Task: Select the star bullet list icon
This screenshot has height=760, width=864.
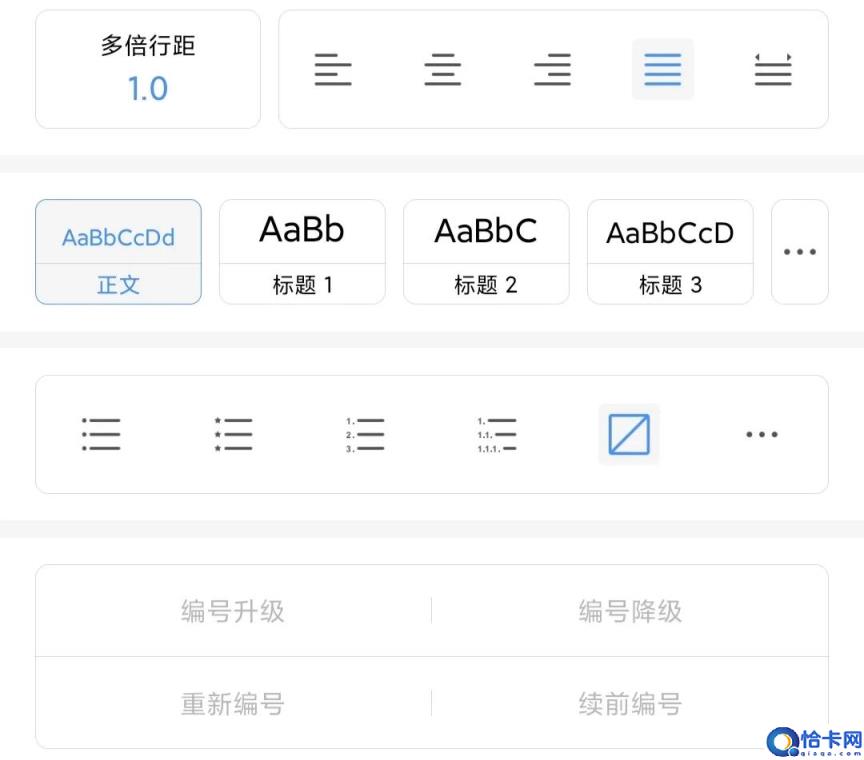Action: 231,434
